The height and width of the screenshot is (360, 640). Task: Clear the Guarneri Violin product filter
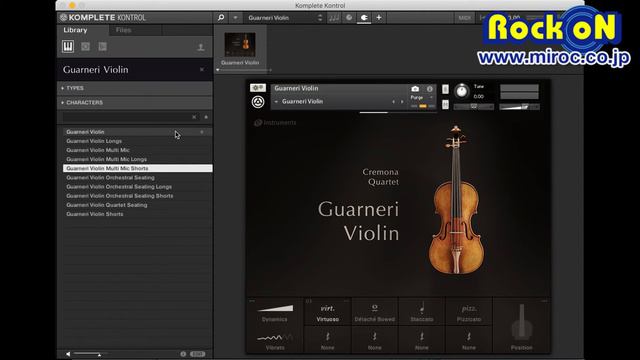pyautogui.click(x=202, y=70)
